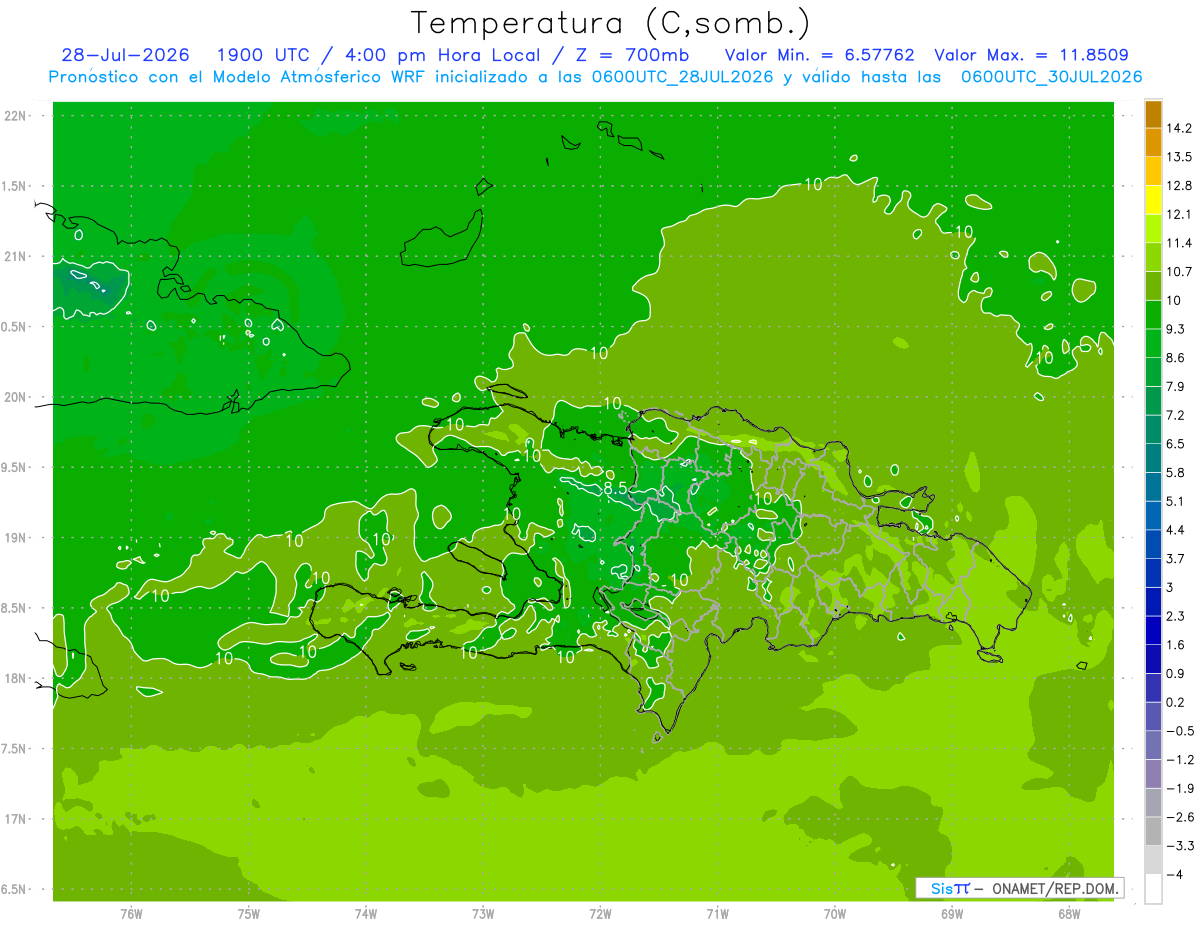1200x927 pixels.
Task: Click the "-1.2" legend value
Action: (x=1179, y=759)
